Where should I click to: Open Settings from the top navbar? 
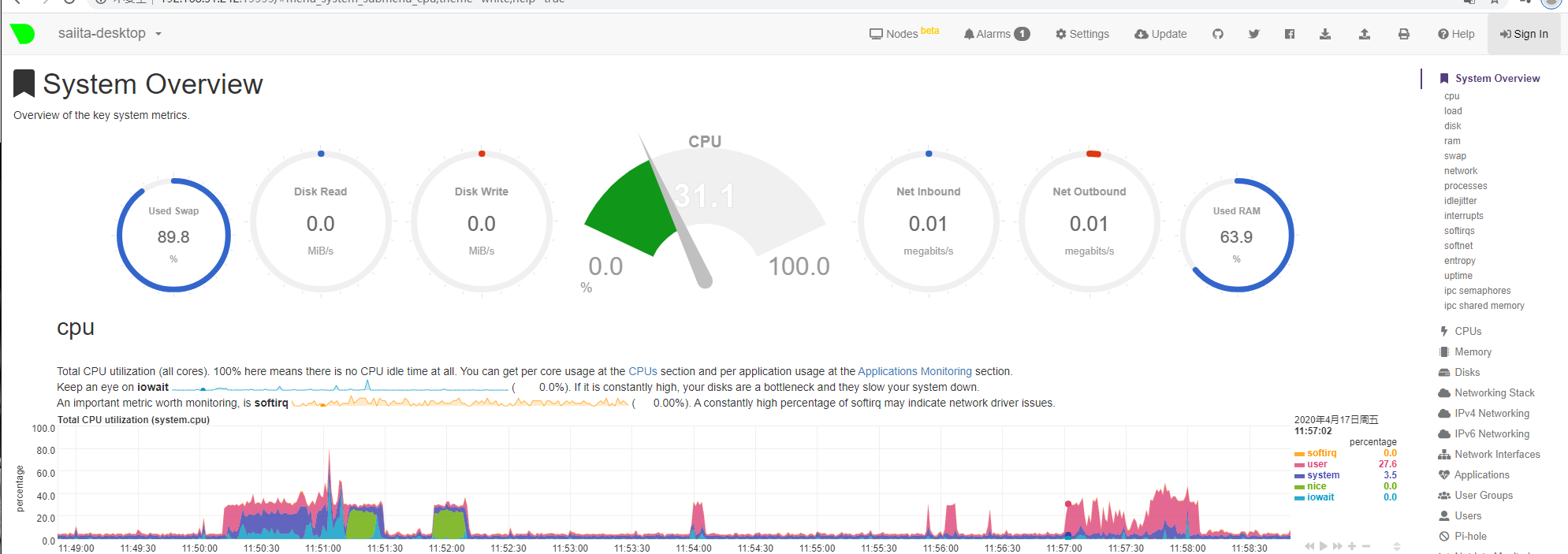pos(1082,34)
